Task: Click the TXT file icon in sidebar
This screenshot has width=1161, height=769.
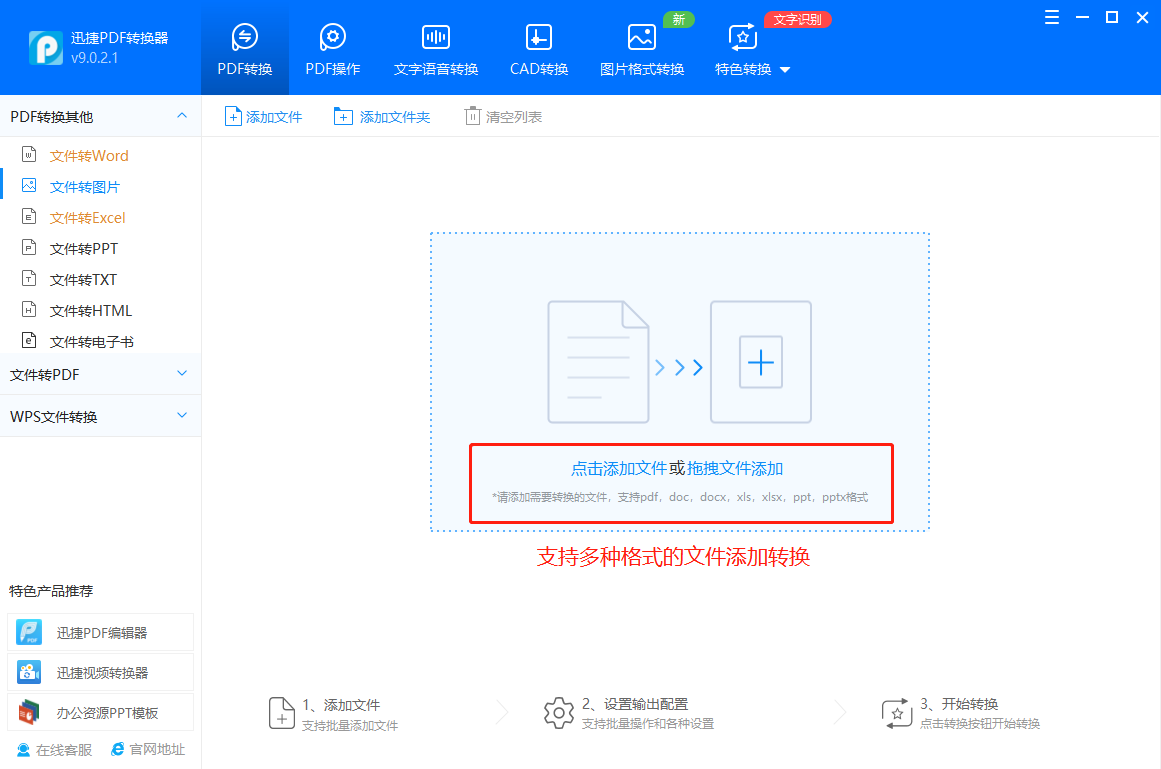Action: 29,278
